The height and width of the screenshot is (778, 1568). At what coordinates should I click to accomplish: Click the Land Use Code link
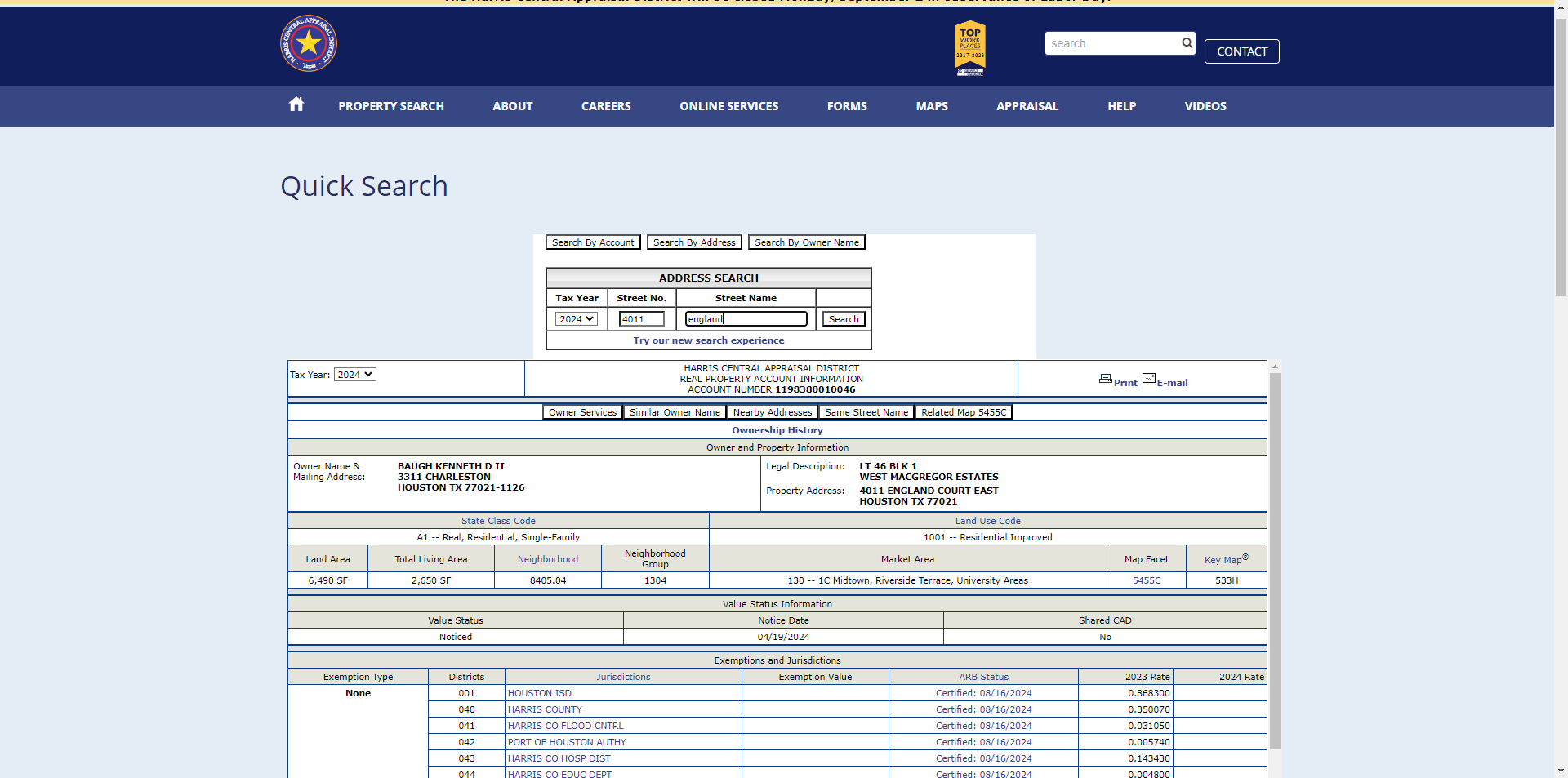988,521
